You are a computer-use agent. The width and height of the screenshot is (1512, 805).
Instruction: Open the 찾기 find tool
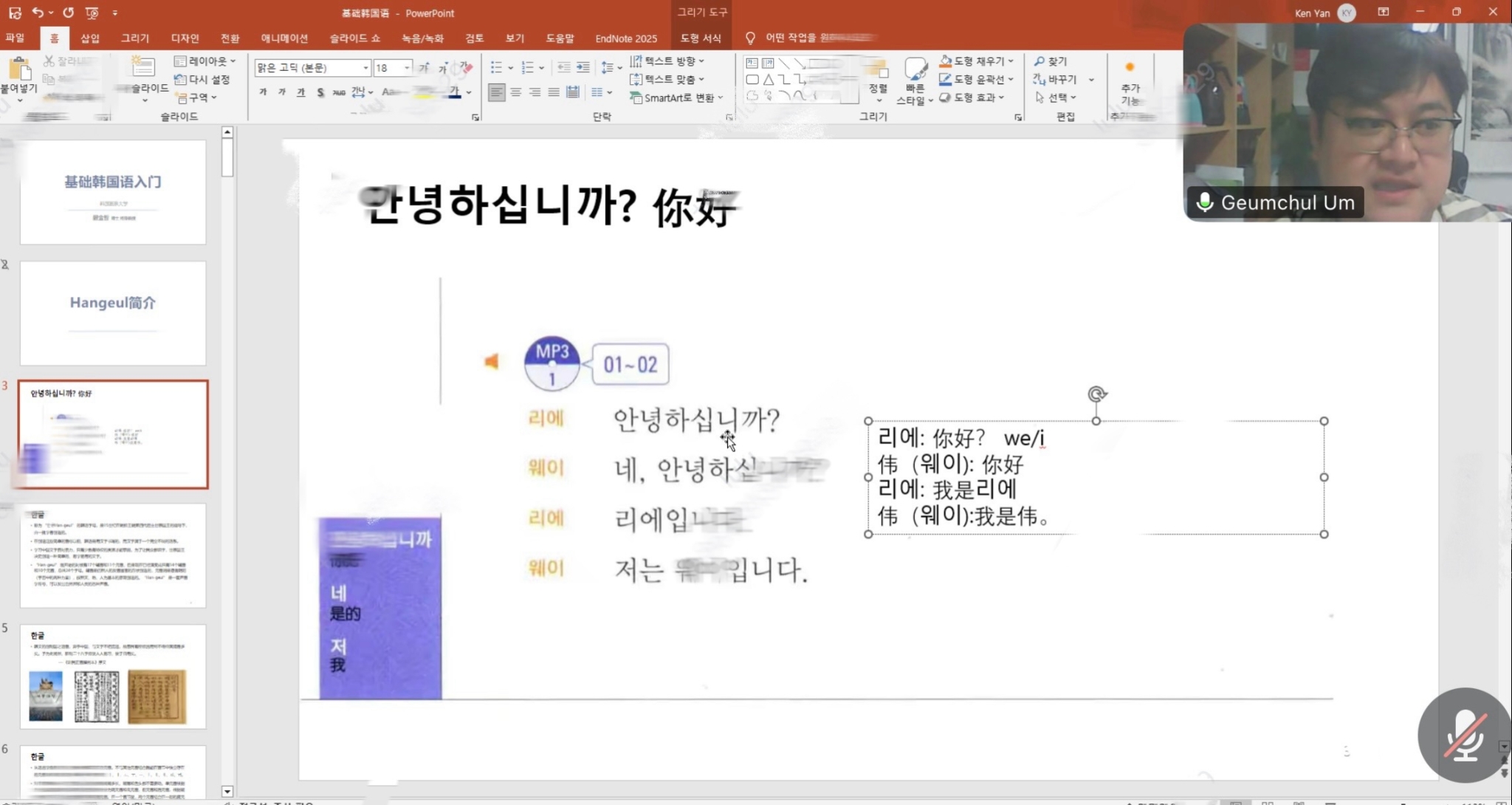pos(1051,61)
